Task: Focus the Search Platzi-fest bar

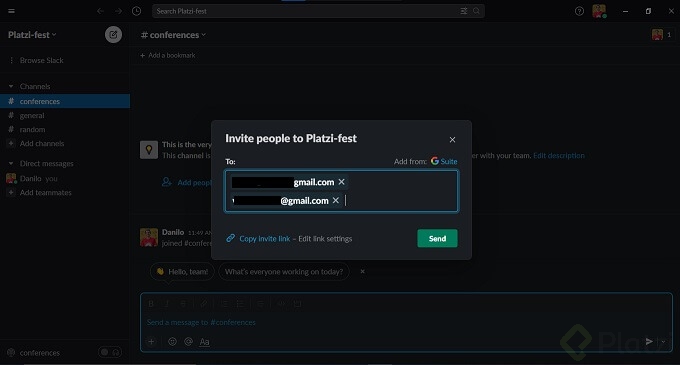Action: pyautogui.click(x=318, y=11)
